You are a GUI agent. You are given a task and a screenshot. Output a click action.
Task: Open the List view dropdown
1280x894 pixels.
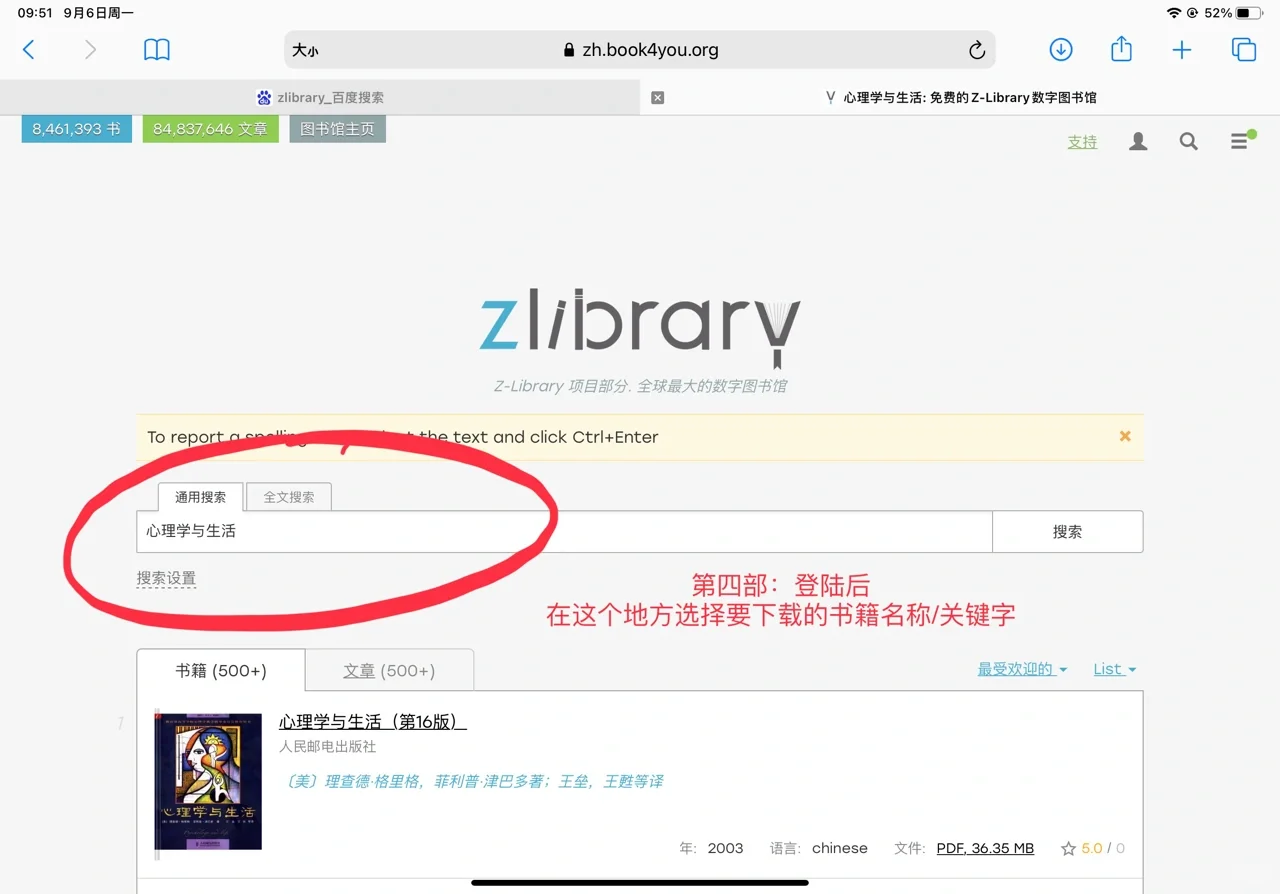coord(1114,669)
